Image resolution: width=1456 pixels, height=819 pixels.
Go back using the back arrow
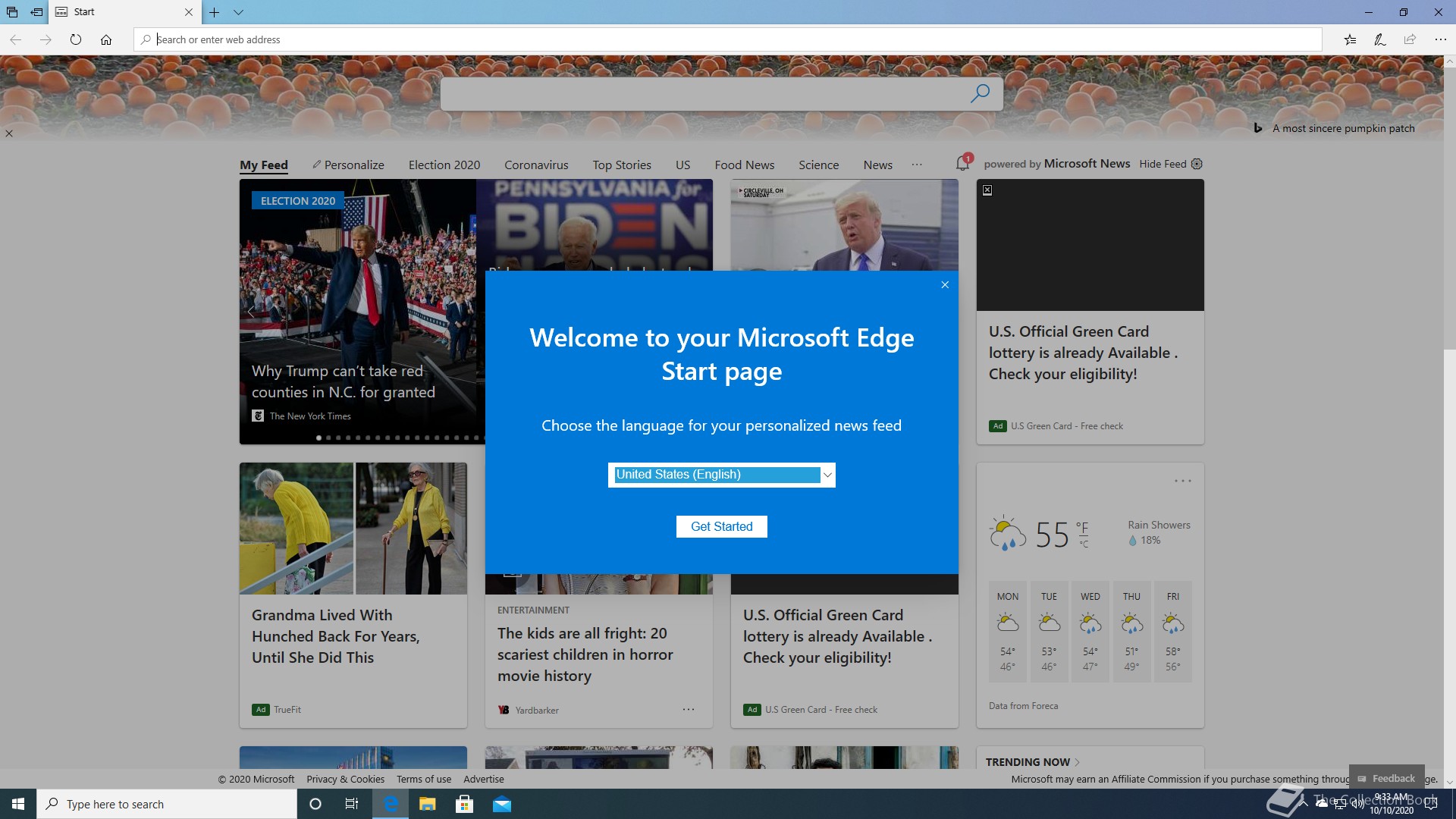[16, 39]
